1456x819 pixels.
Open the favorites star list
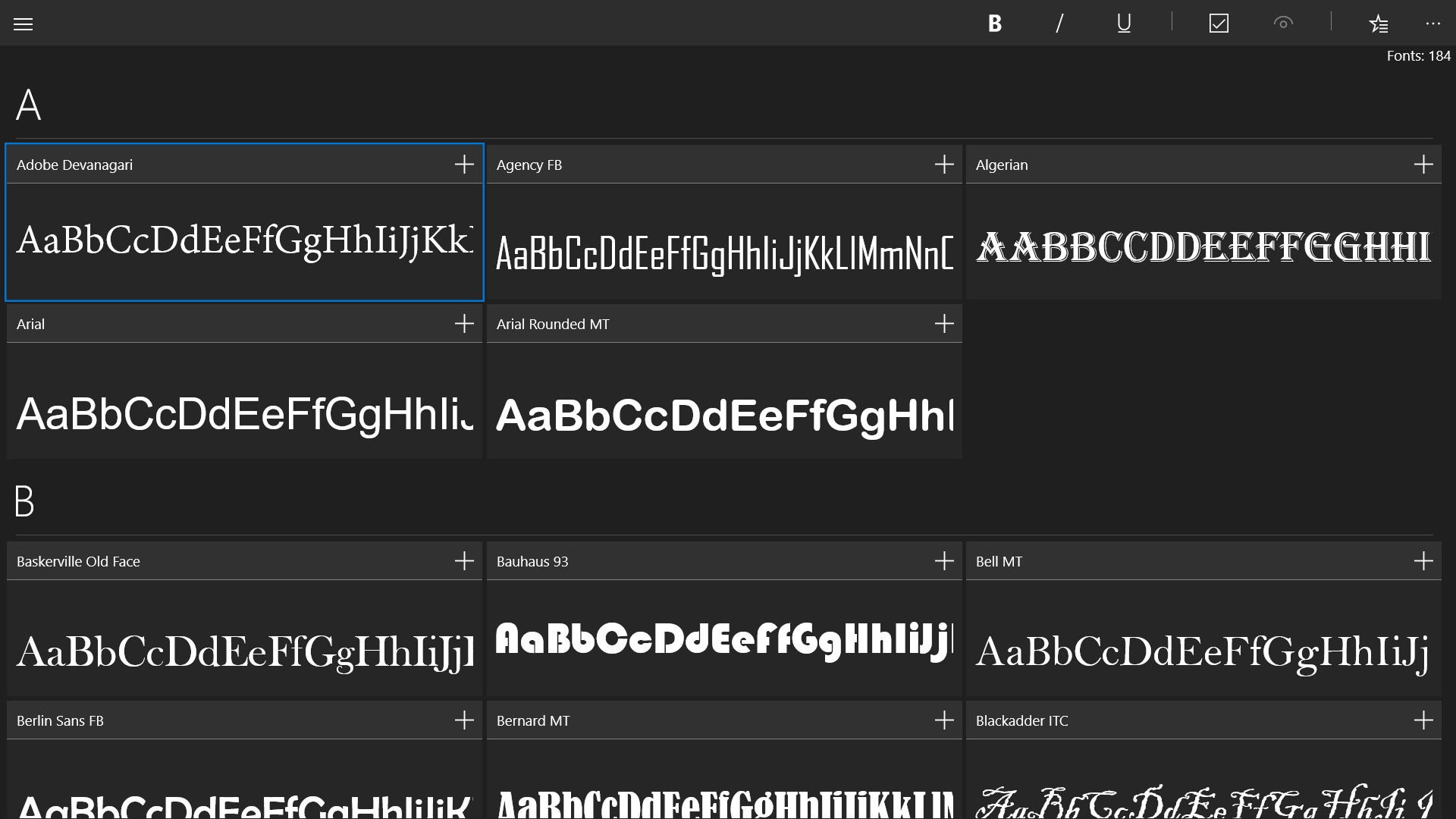point(1379,24)
